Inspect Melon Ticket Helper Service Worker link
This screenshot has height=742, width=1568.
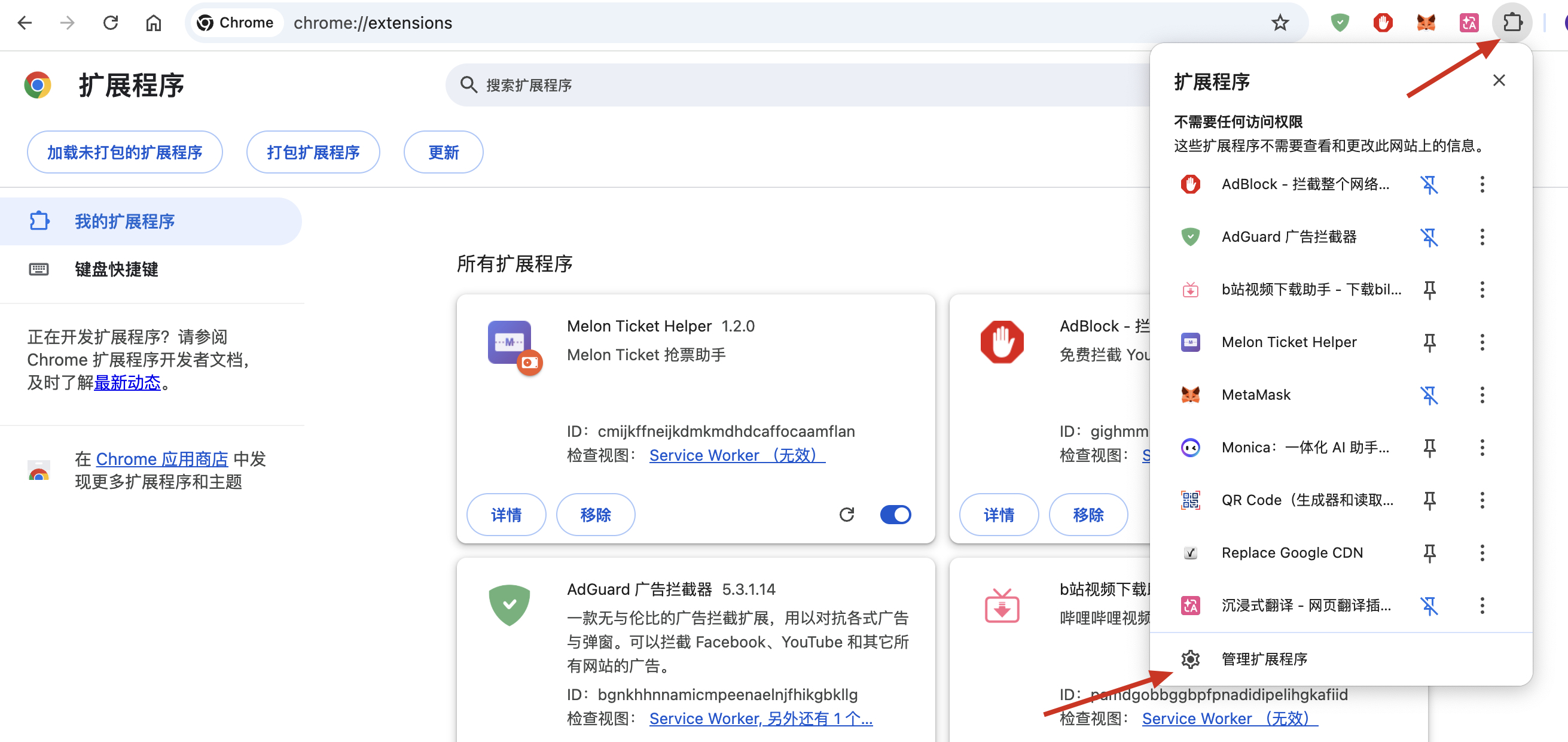[x=737, y=455]
